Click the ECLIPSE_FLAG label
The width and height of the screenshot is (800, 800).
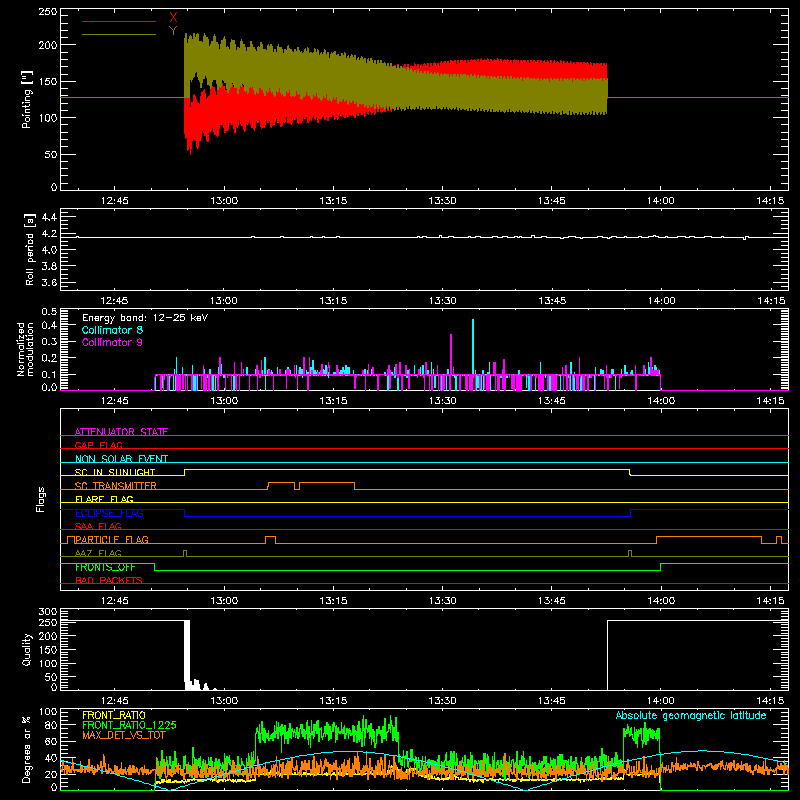tap(109, 513)
